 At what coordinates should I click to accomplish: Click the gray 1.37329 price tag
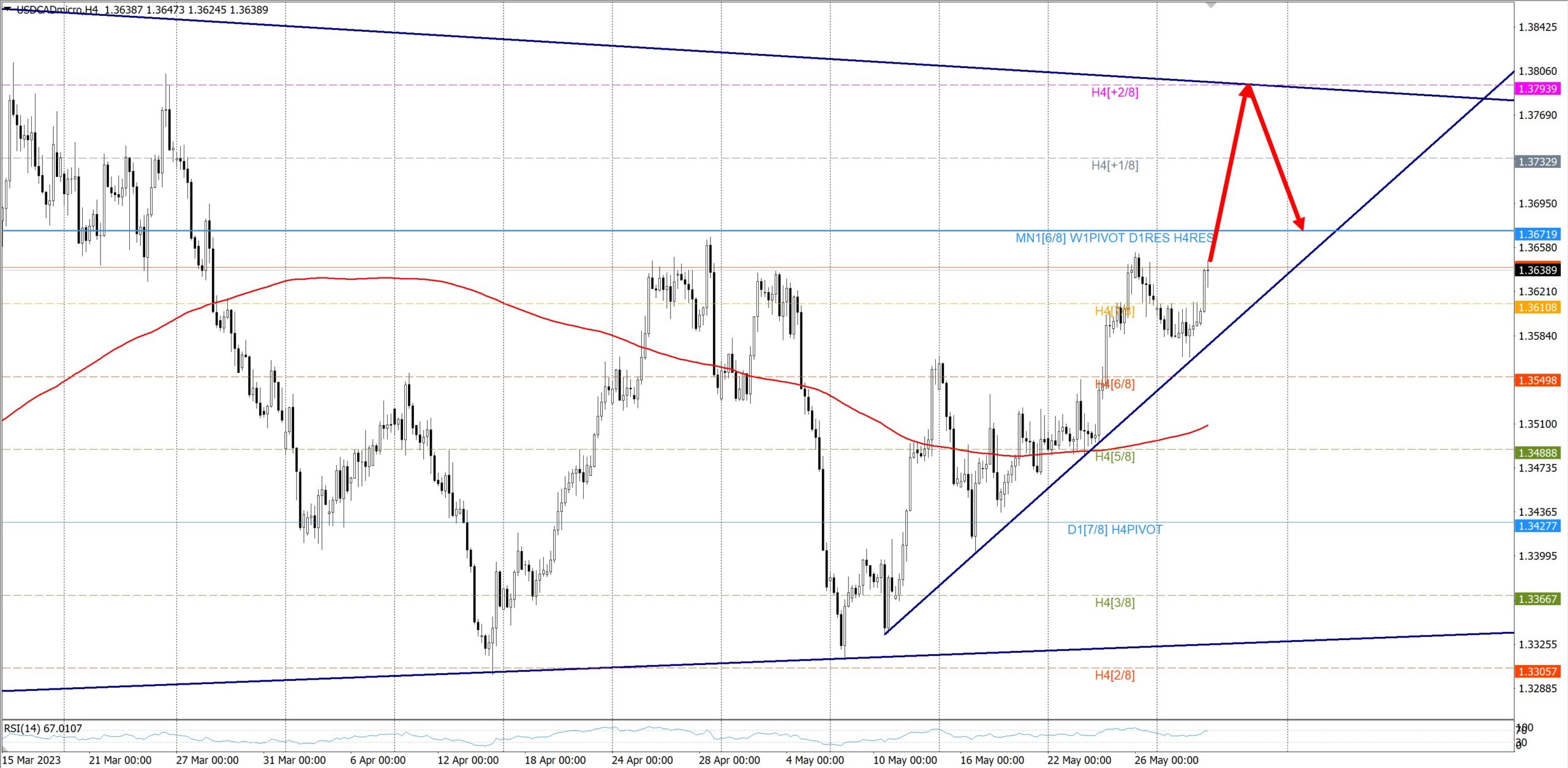1537,162
